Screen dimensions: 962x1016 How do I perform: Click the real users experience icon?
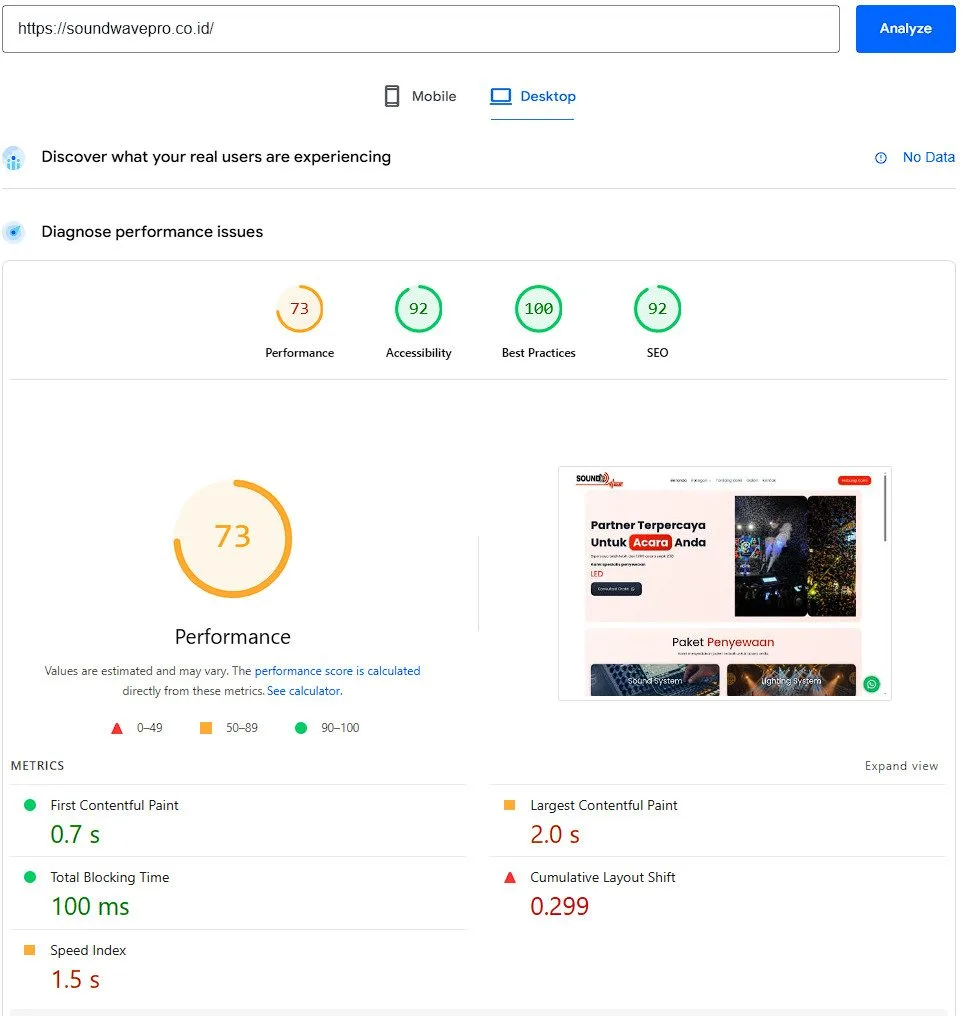[14, 158]
